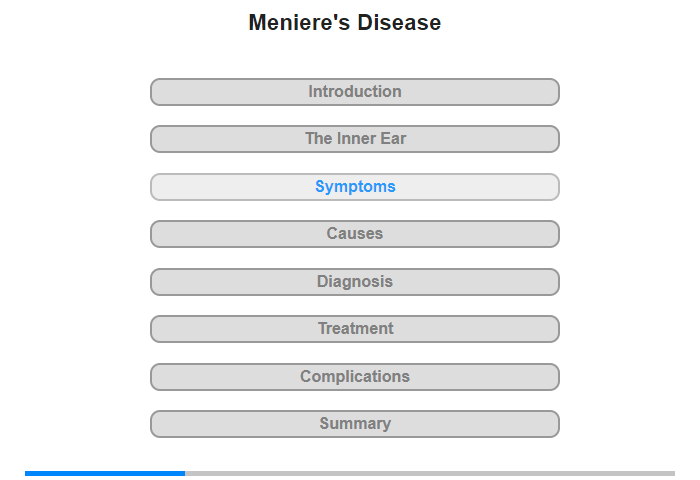Click the Summary button at the bottom
Screen dimensions: 700x480
pyautogui.click(x=355, y=424)
